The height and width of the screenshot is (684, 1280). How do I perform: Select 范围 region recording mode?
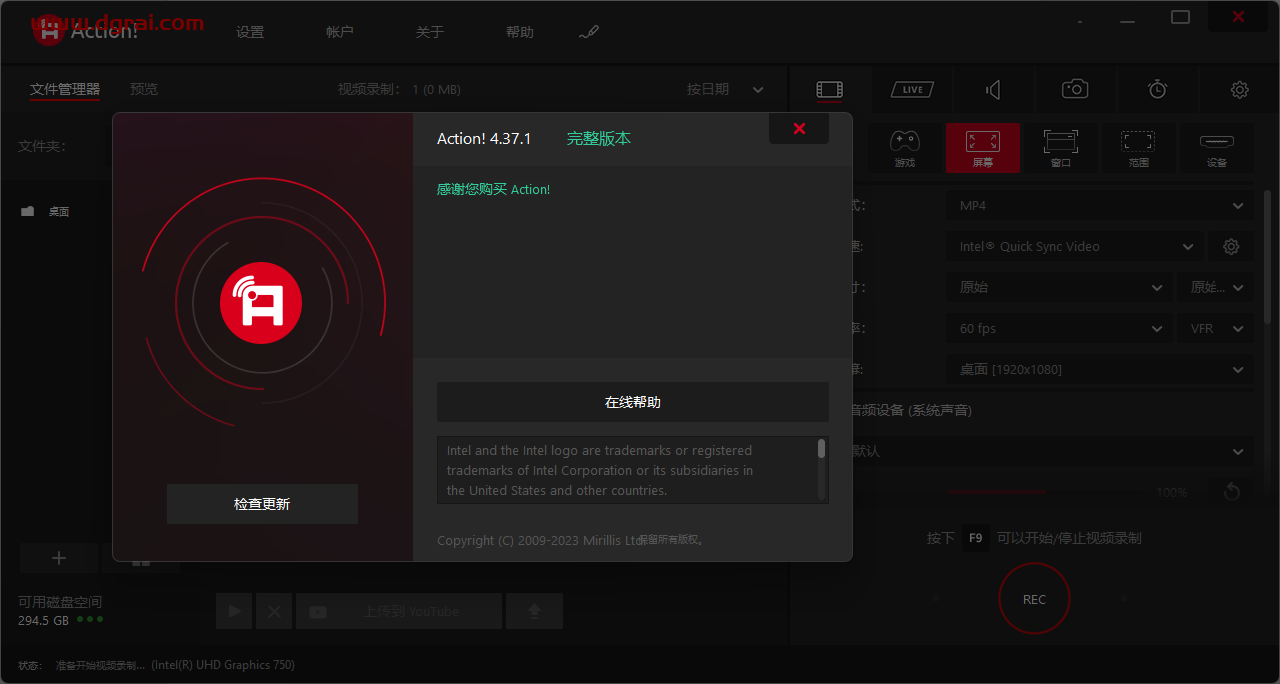click(1139, 148)
